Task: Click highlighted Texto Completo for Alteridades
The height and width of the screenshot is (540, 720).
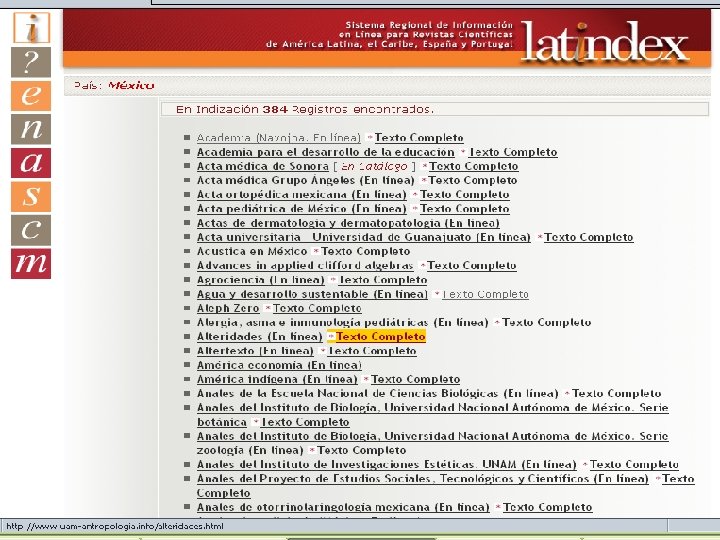Action: point(380,337)
